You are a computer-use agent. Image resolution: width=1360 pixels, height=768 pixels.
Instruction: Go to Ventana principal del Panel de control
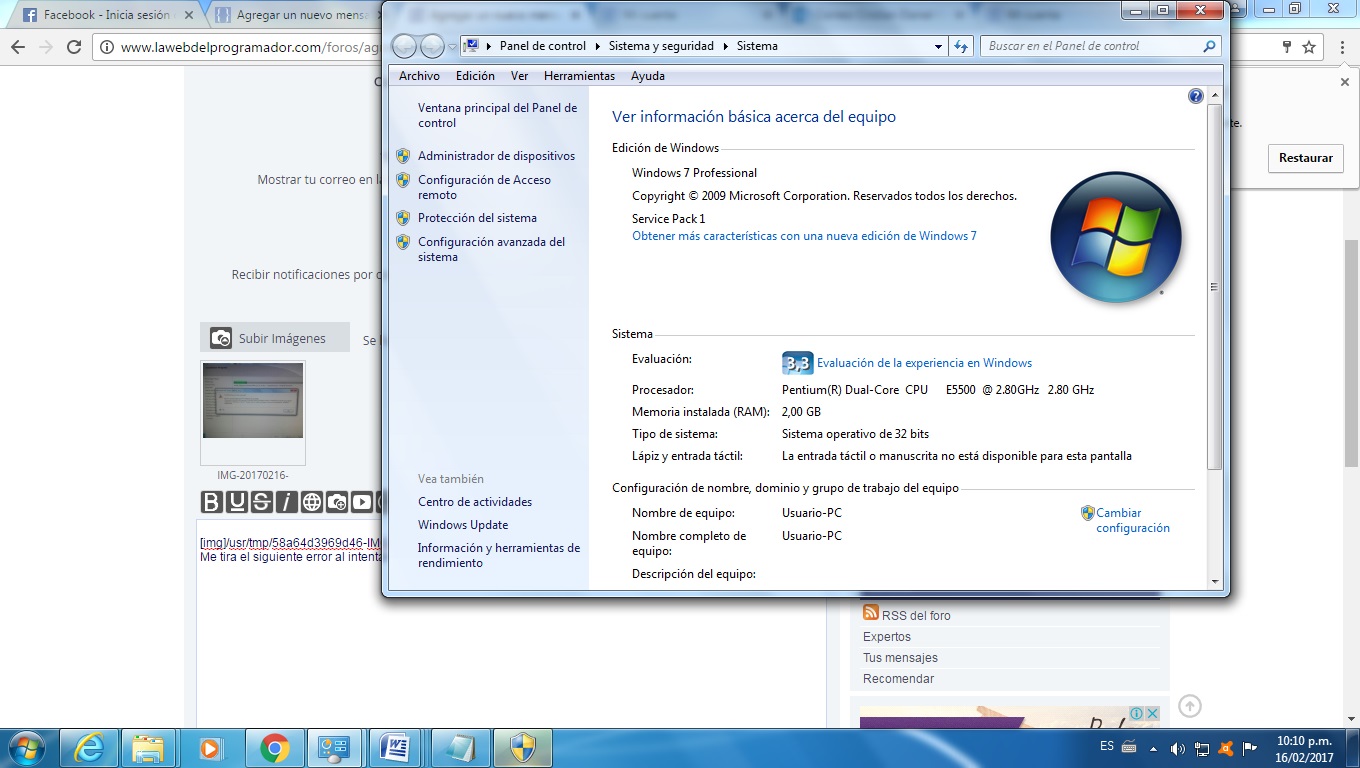(x=497, y=115)
